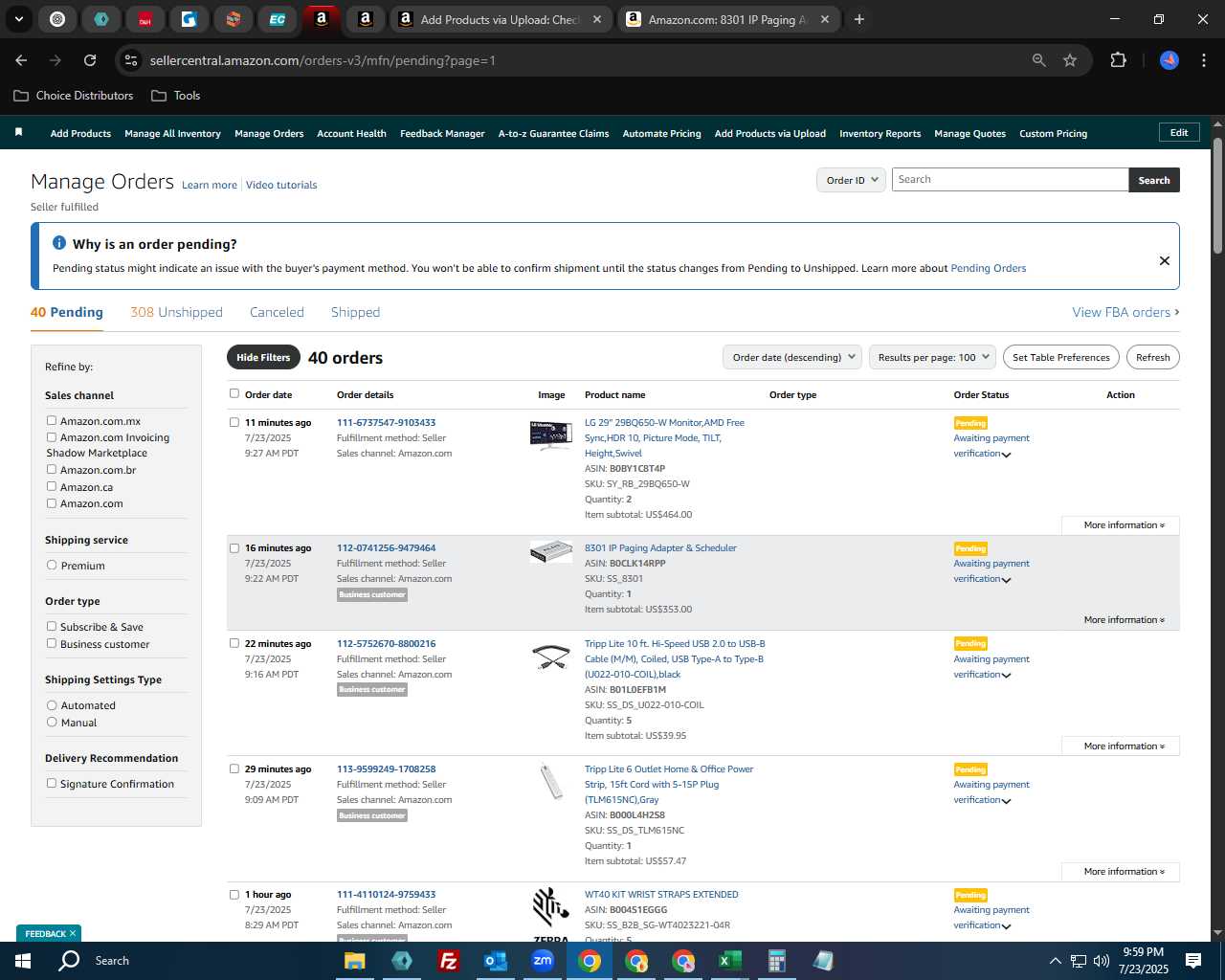Image resolution: width=1225 pixels, height=980 pixels.
Task: Click the Set Table Preferences button
Action: coord(1060,357)
